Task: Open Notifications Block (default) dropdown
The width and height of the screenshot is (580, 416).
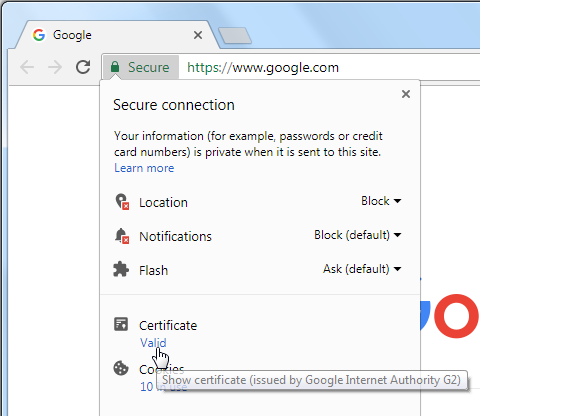Action: (358, 235)
